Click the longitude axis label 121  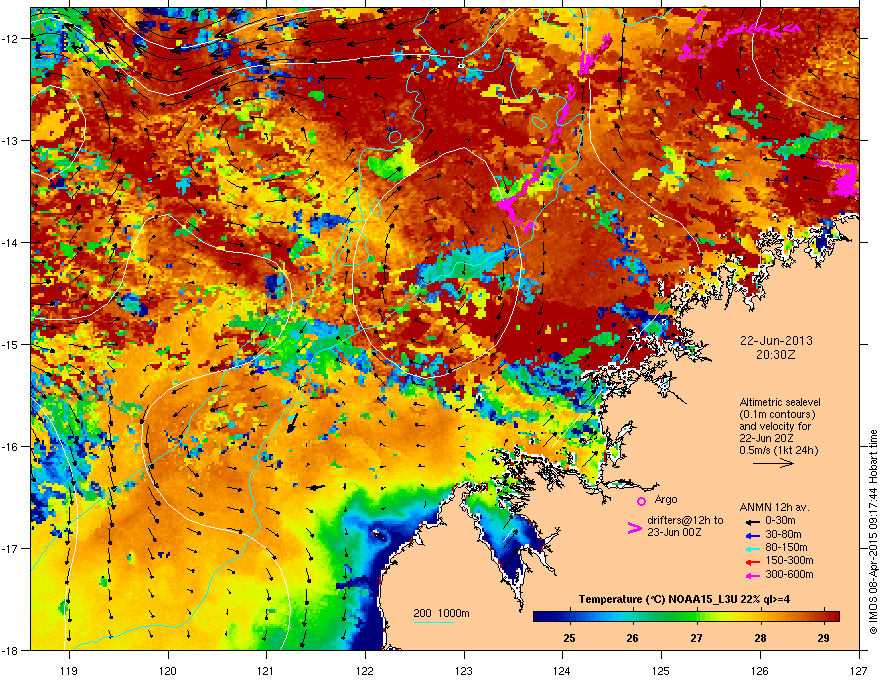pyautogui.click(x=266, y=670)
